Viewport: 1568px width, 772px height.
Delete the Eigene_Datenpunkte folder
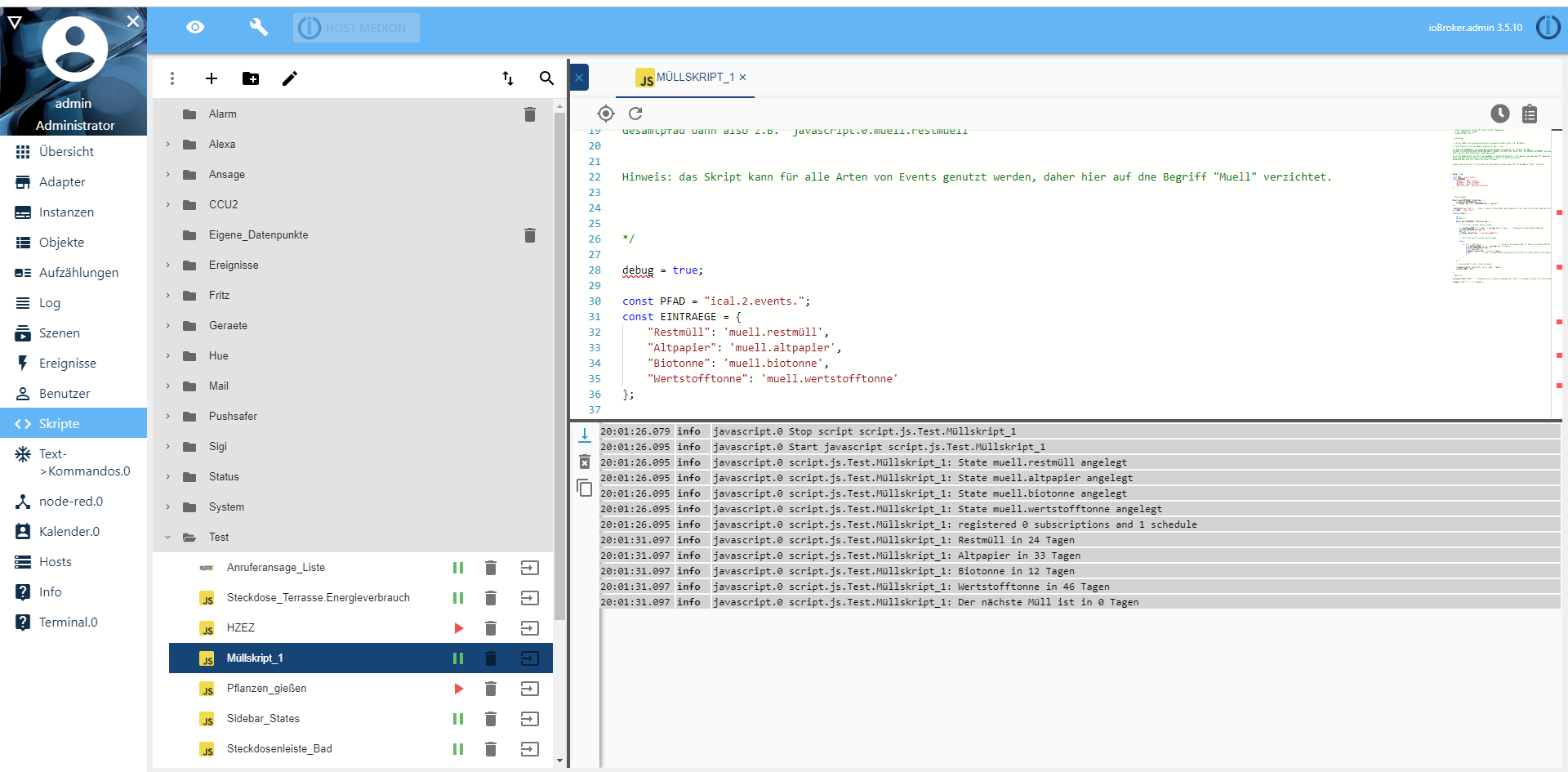point(530,235)
